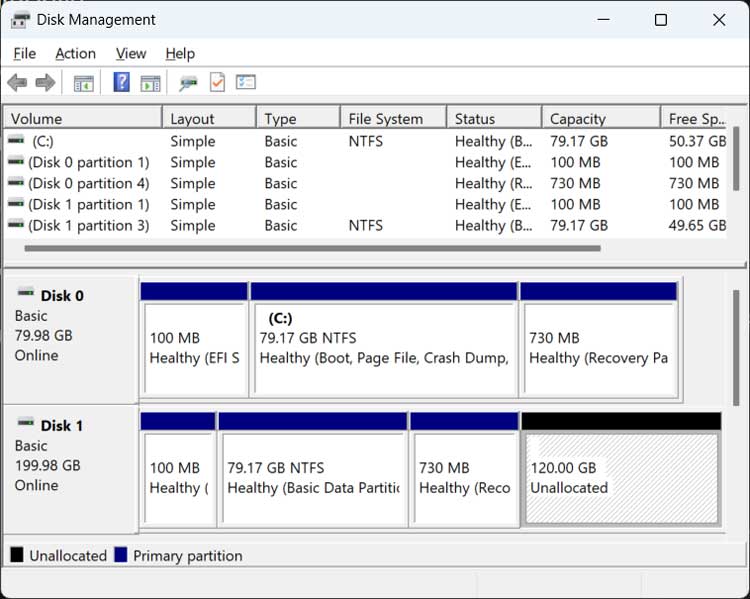Image resolution: width=750 pixels, height=599 pixels.
Task: Open the File menu
Action: pyautogui.click(x=24, y=54)
